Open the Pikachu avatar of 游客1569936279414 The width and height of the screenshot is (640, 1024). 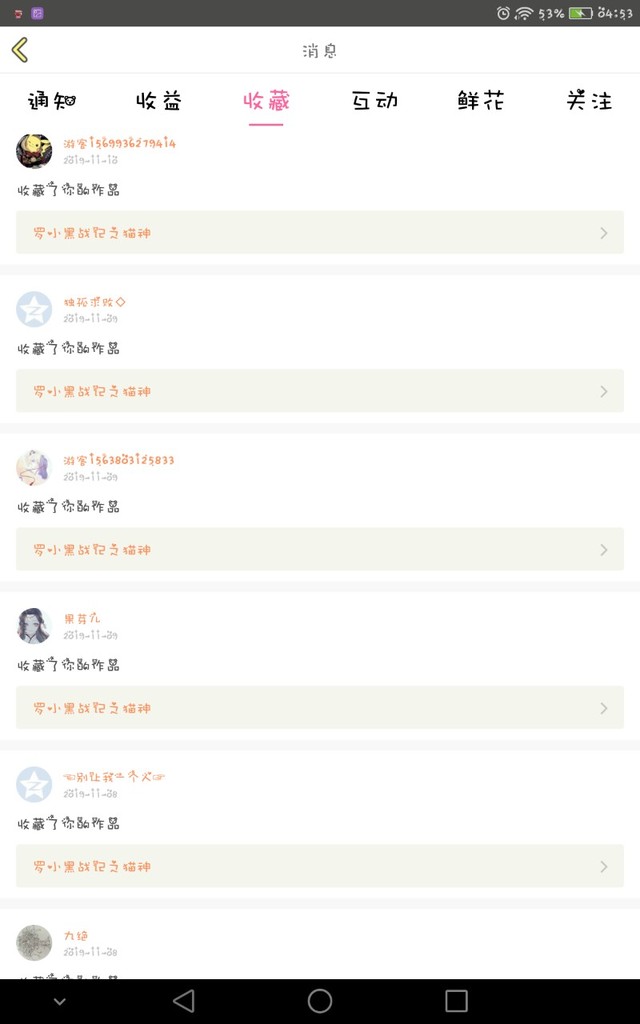click(x=34, y=151)
